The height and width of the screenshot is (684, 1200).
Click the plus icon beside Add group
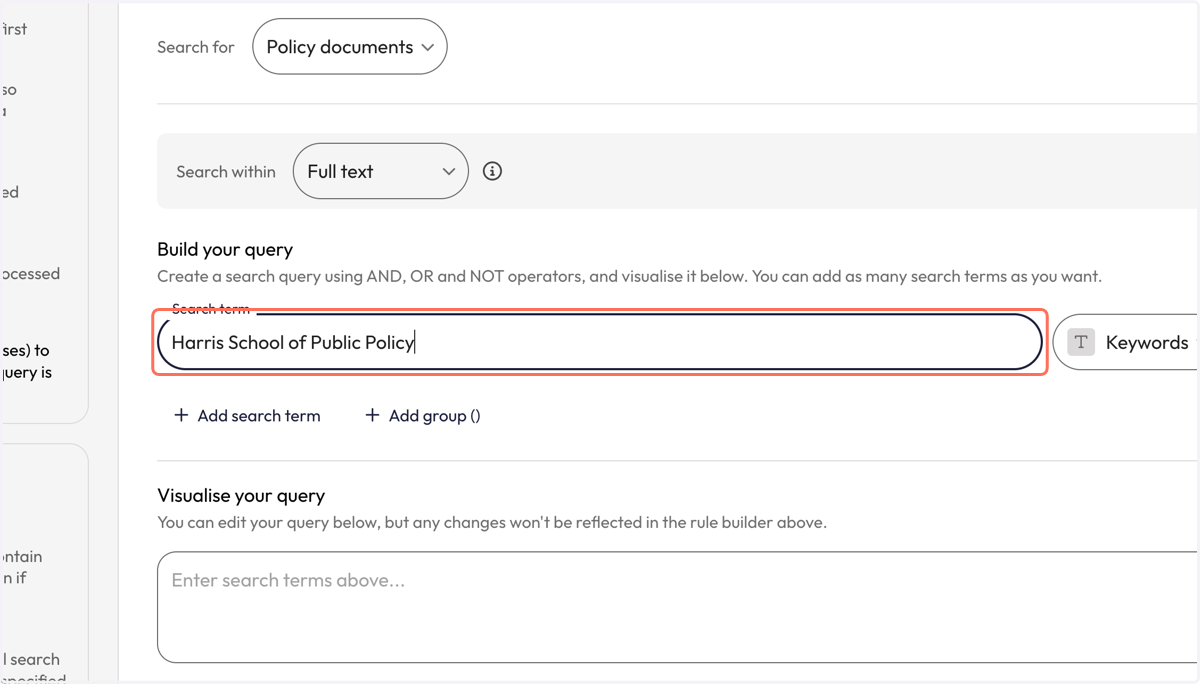point(372,415)
